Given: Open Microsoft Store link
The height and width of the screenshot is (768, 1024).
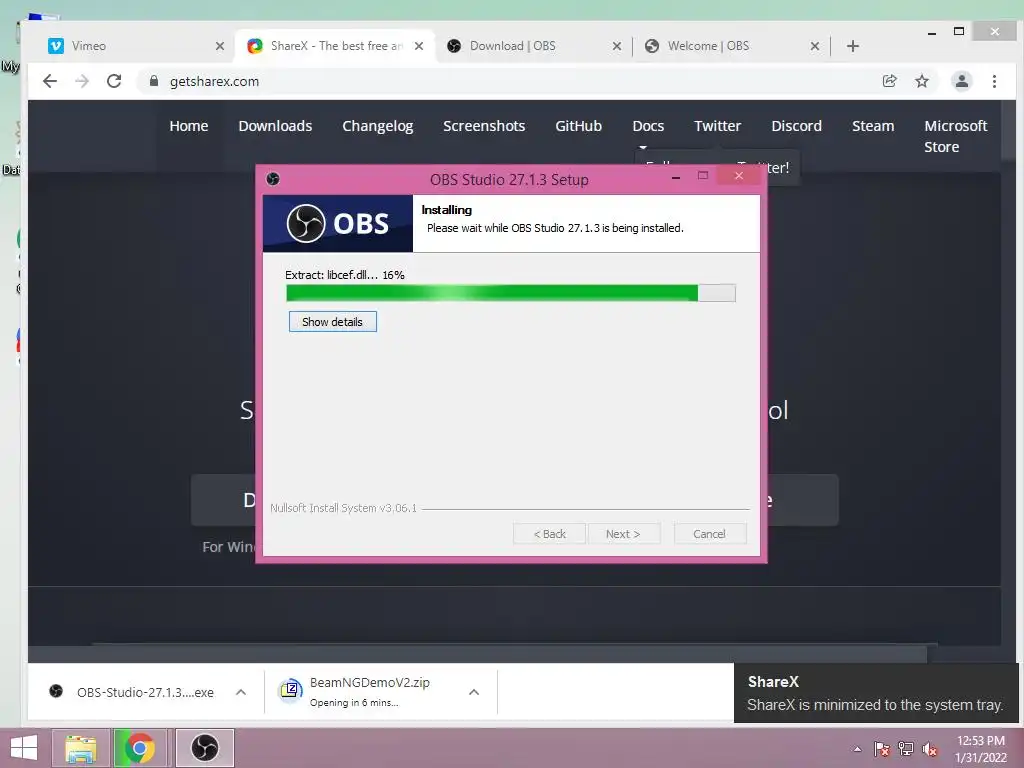Looking at the screenshot, I should (x=955, y=136).
